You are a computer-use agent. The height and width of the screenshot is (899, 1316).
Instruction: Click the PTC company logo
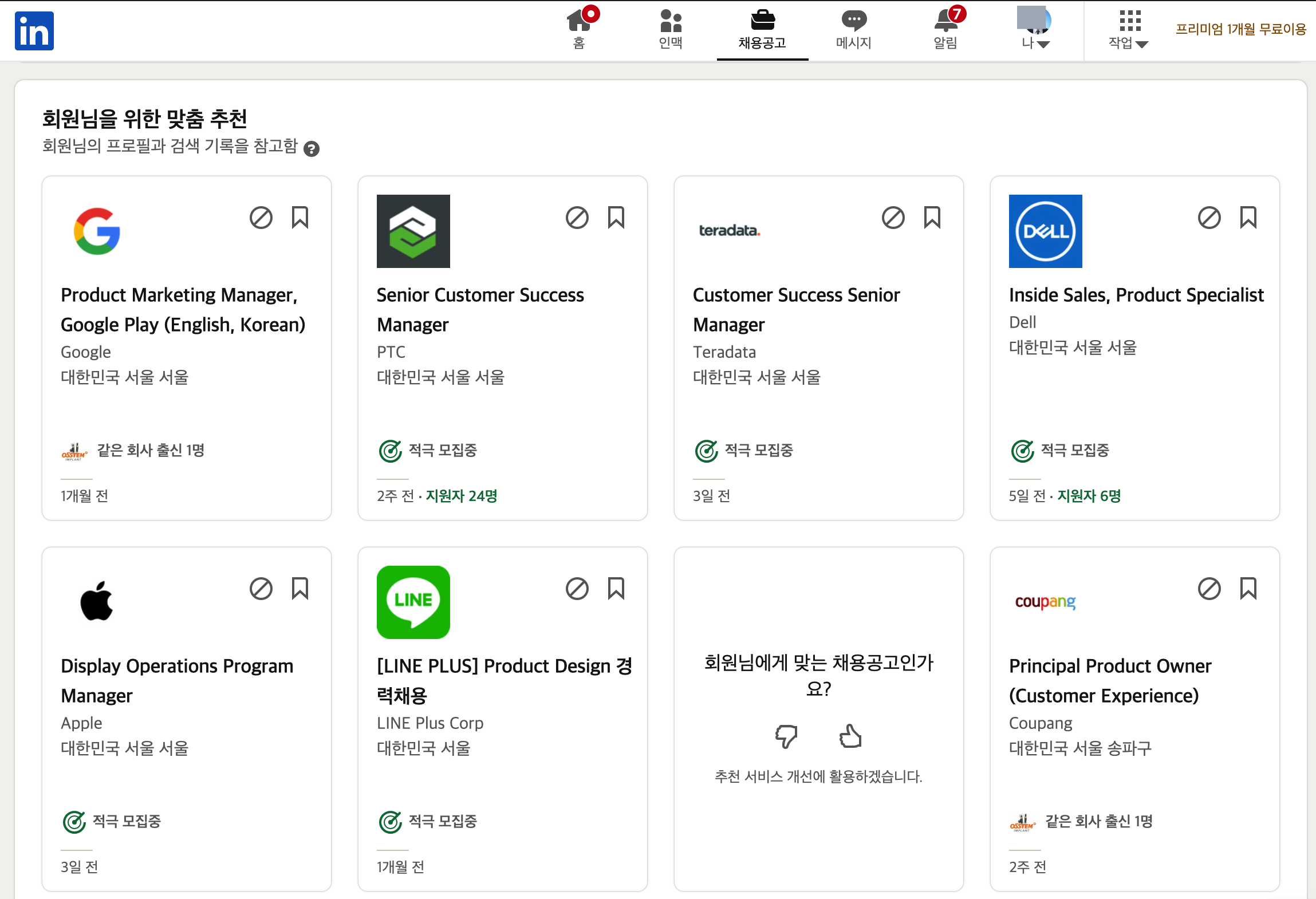click(413, 231)
